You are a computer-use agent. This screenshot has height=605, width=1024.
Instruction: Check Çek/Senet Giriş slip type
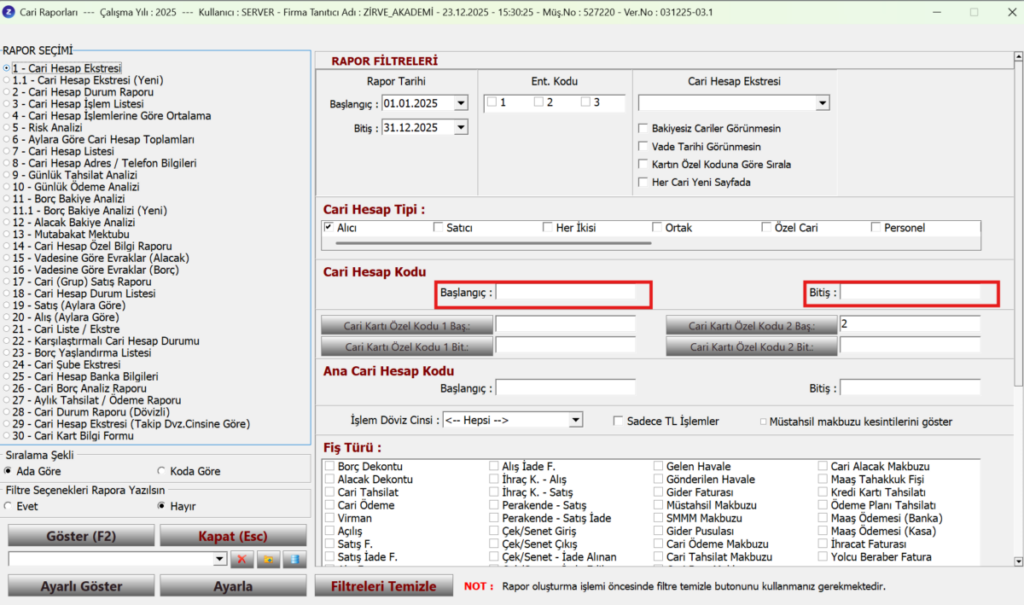(x=494, y=531)
